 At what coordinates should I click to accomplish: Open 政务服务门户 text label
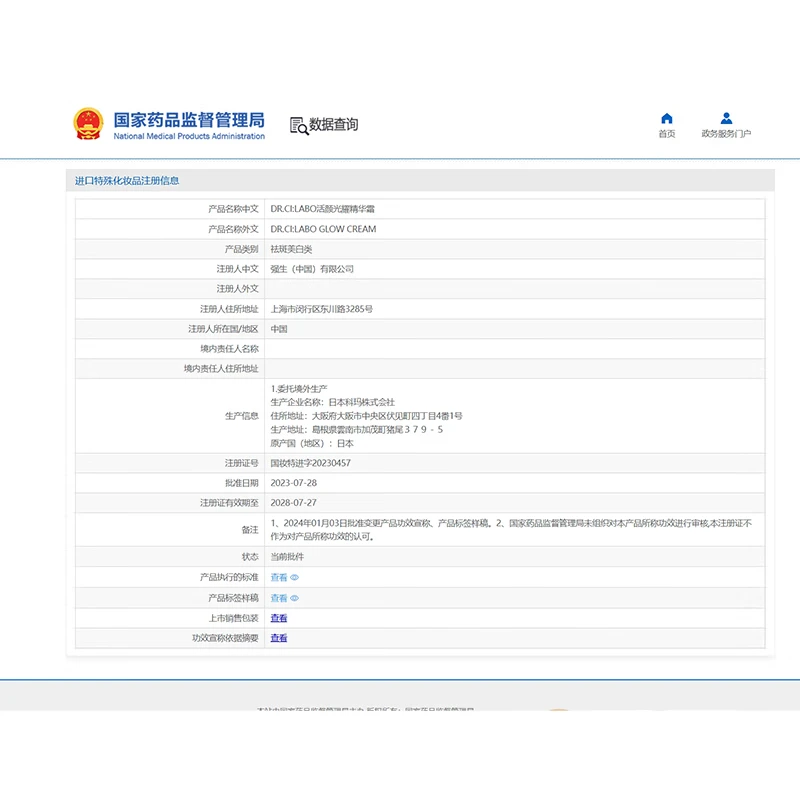726,134
